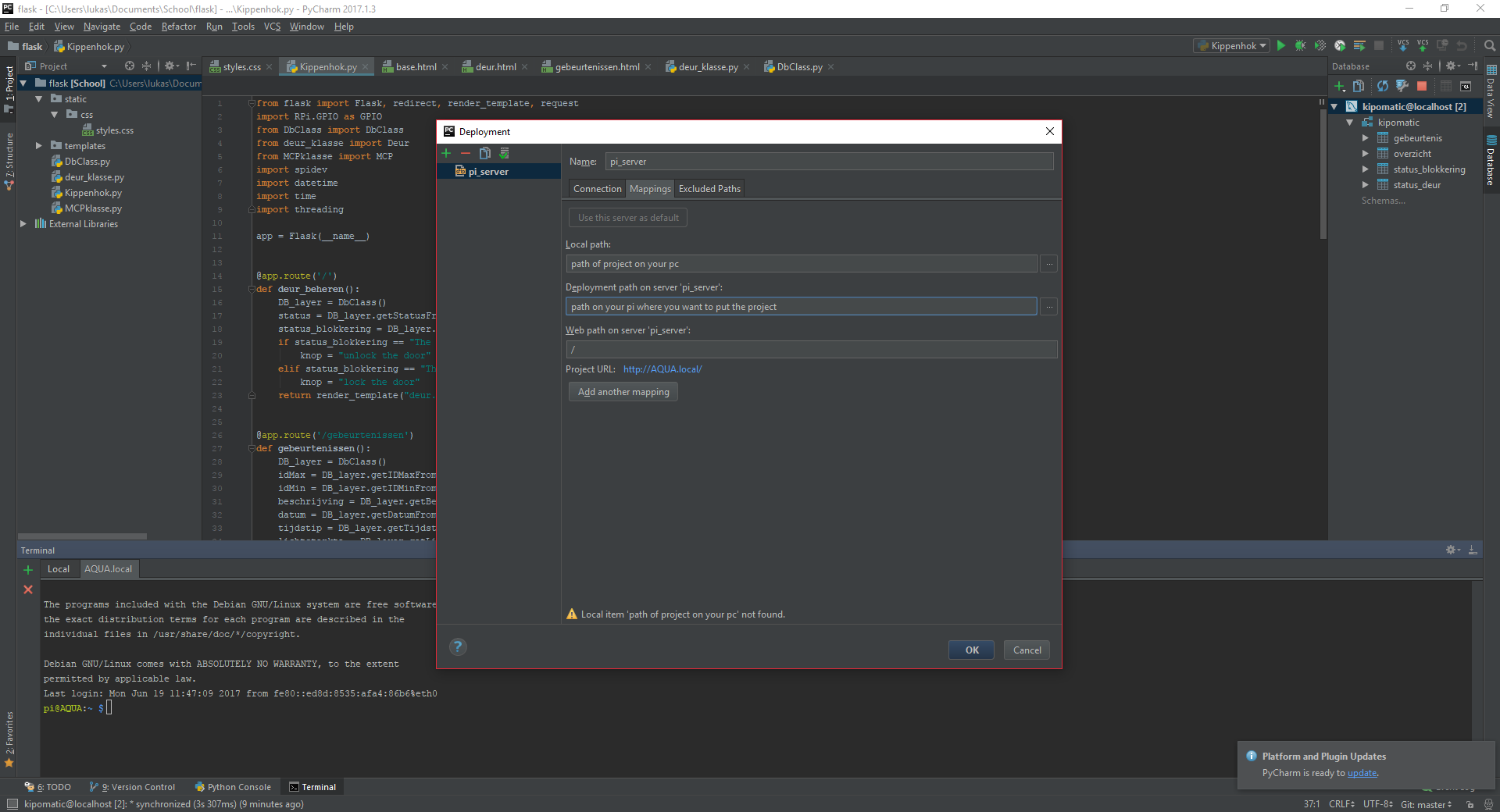The image size is (1500, 812).
Task: Expand the gebeurtenis table node
Action: tap(1366, 138)
